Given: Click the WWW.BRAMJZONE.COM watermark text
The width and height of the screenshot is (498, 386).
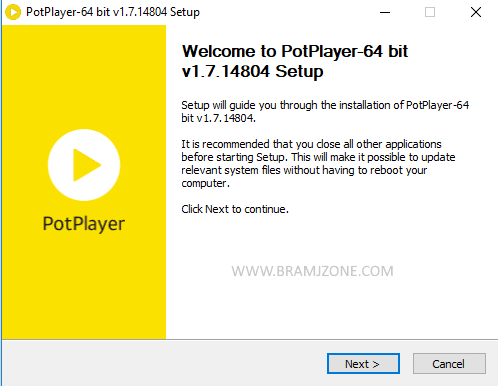Looking at the screenshot, I should coord(312,271).
